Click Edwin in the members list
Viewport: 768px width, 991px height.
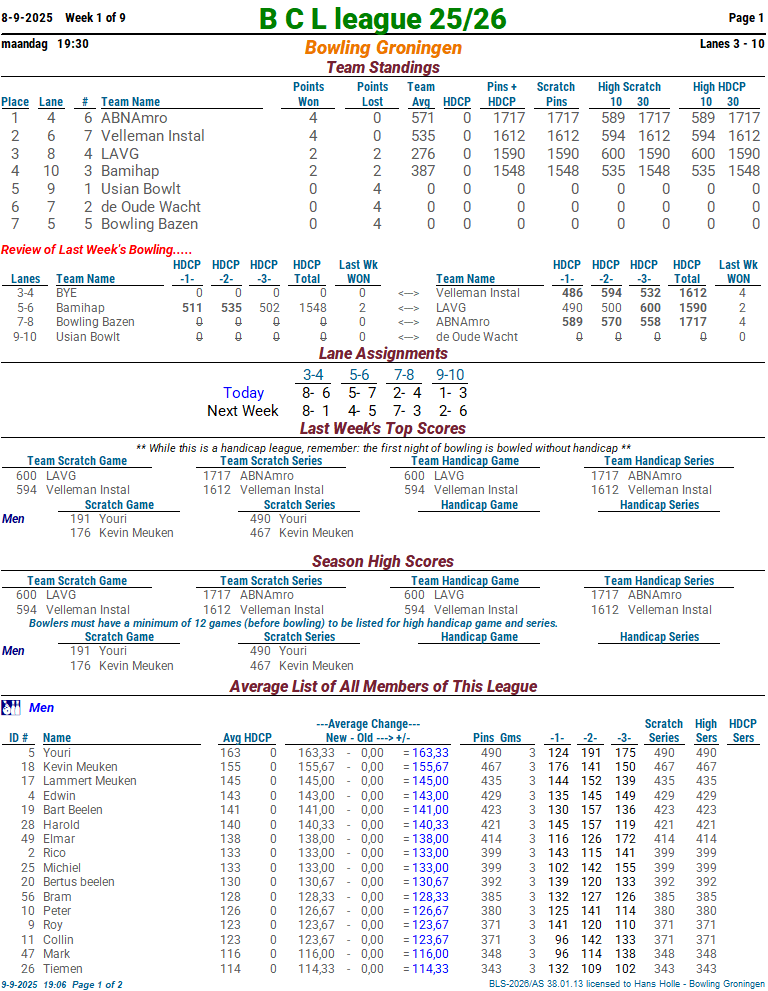(59, 796)
